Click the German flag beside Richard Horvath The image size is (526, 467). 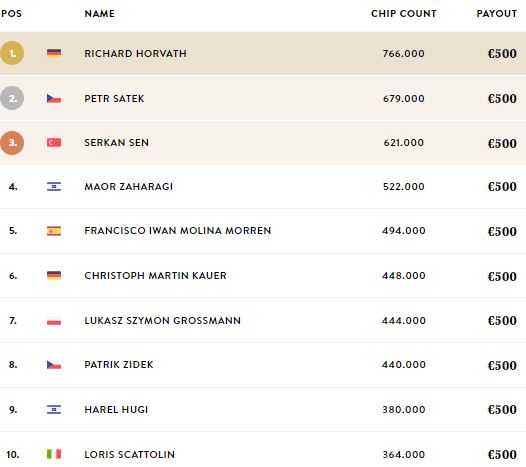(54, 53)
